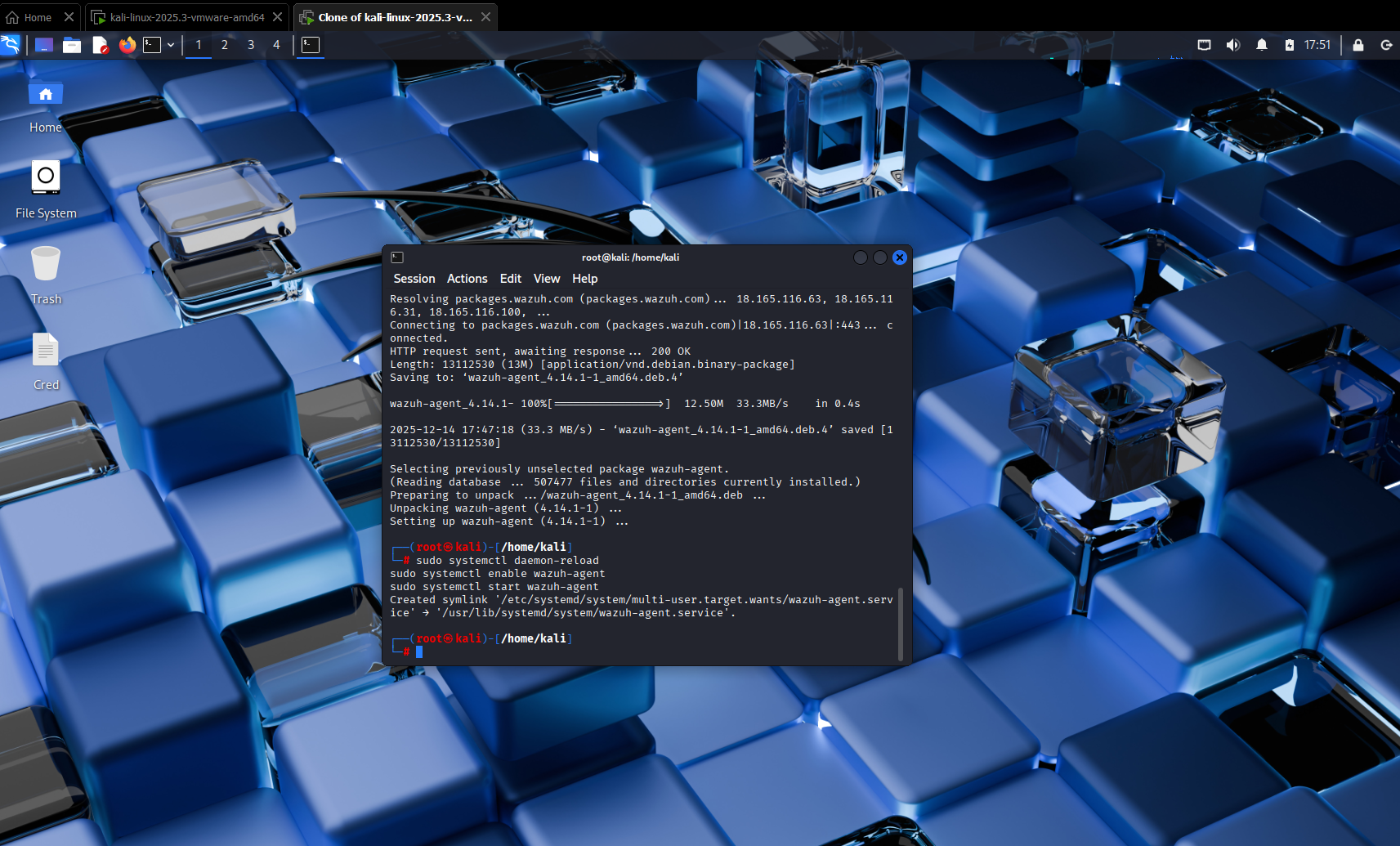This screenshot has height=846, width=1400.
Task: Select the Home desktop folder icon
Action: tap(46, 106)
